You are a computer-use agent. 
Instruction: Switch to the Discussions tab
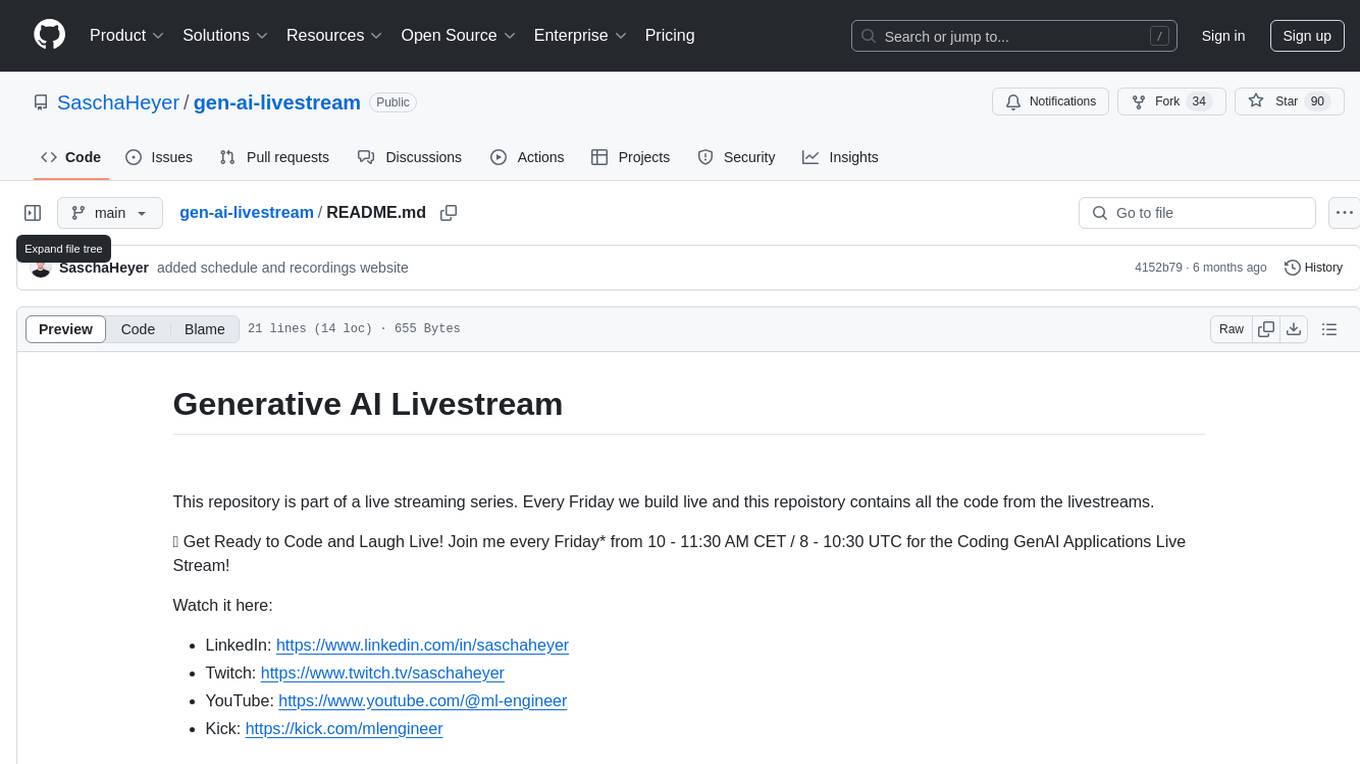(x=410, y=157)
